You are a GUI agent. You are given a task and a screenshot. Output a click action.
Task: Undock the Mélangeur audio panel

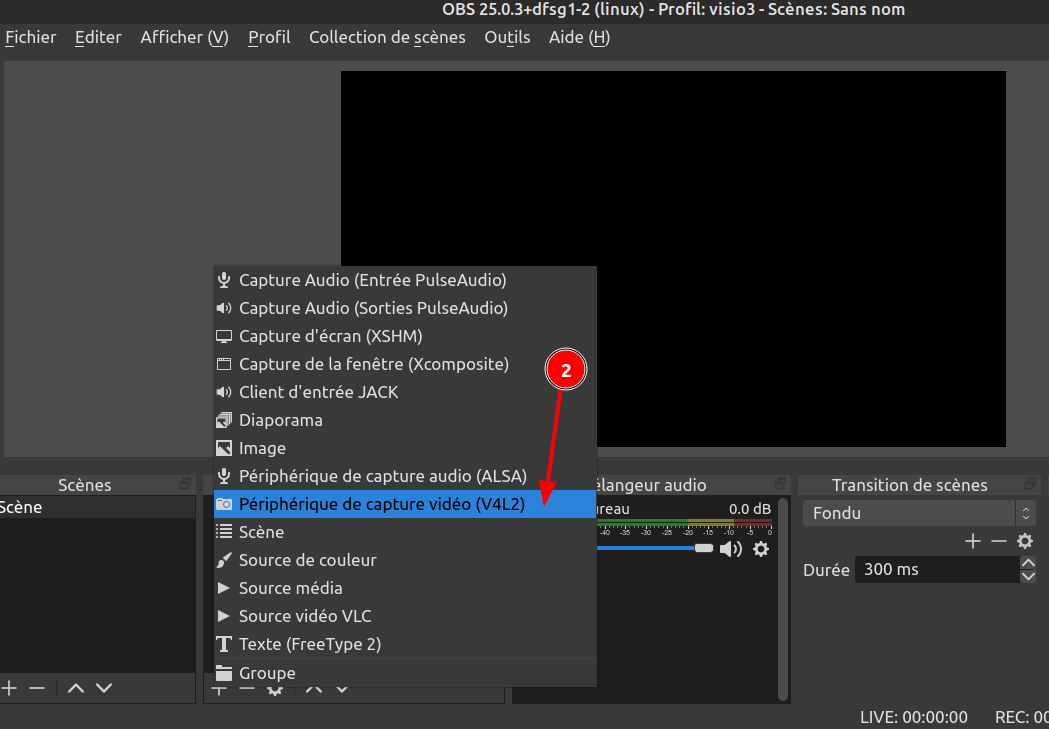pyautogui.click(x=780, y=484)
